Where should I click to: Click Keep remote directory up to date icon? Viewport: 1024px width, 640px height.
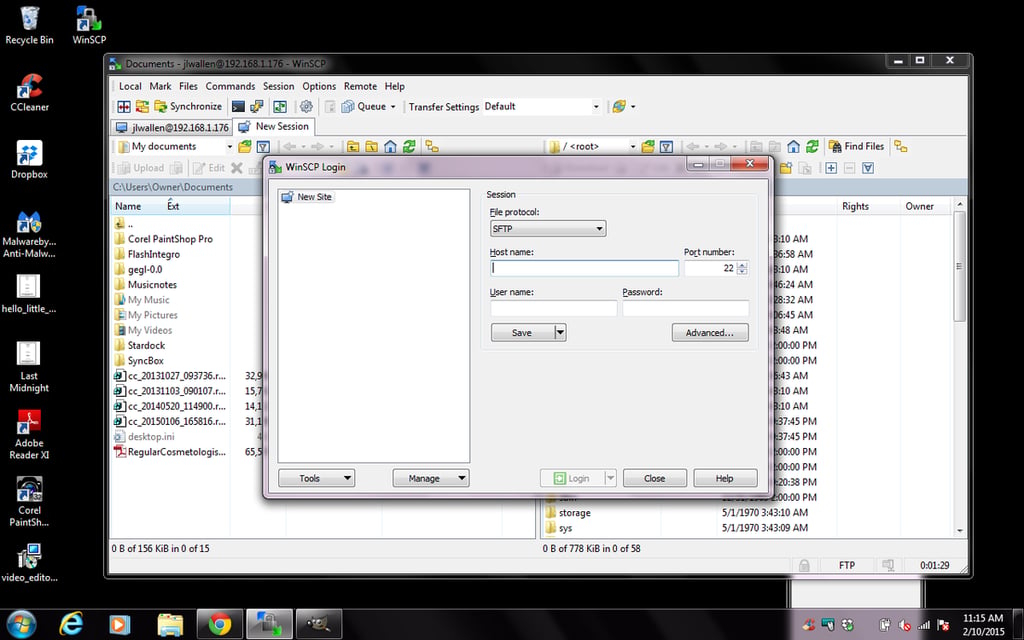280,106
